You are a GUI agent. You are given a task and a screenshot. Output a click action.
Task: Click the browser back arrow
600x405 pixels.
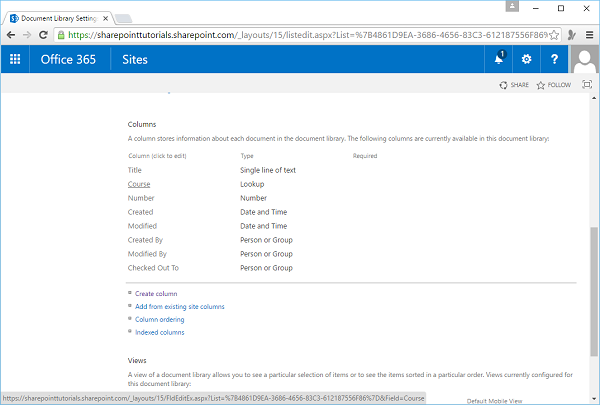point(11,34)
